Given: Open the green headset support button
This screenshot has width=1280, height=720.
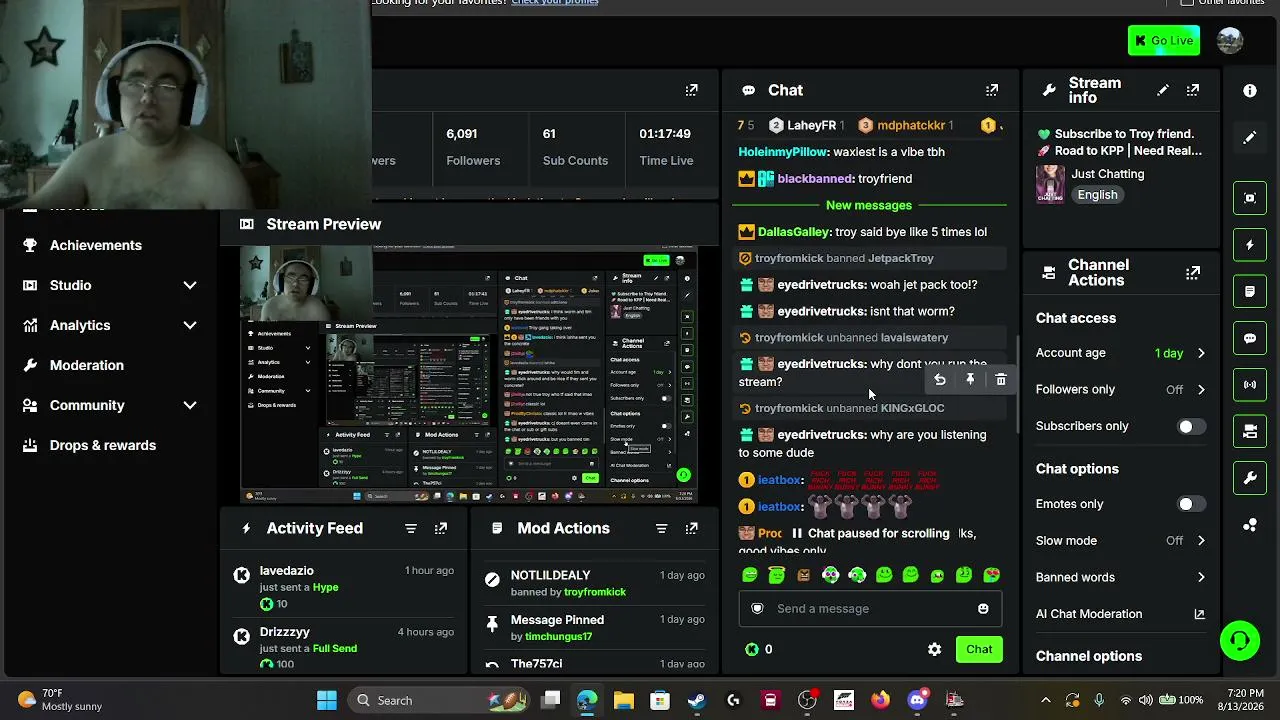Looking at the screenshot, I should [x=1240, y=641].
